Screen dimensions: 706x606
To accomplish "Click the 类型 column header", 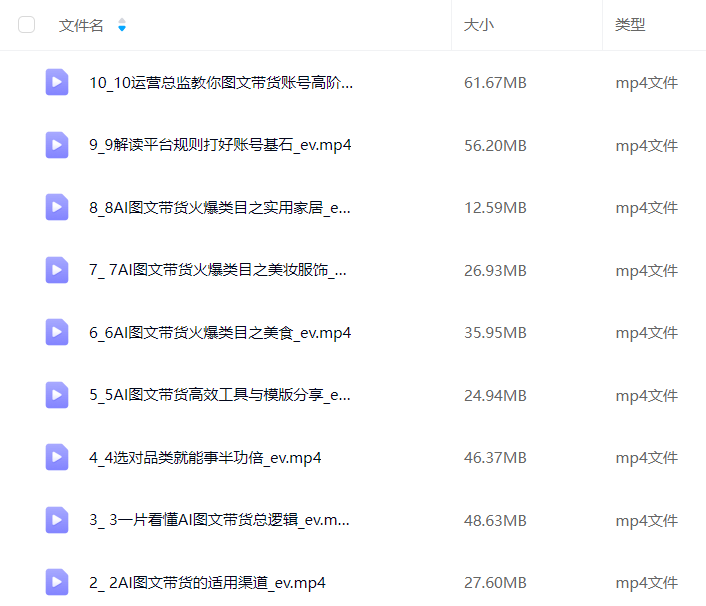I will click(x=630, y=25).
